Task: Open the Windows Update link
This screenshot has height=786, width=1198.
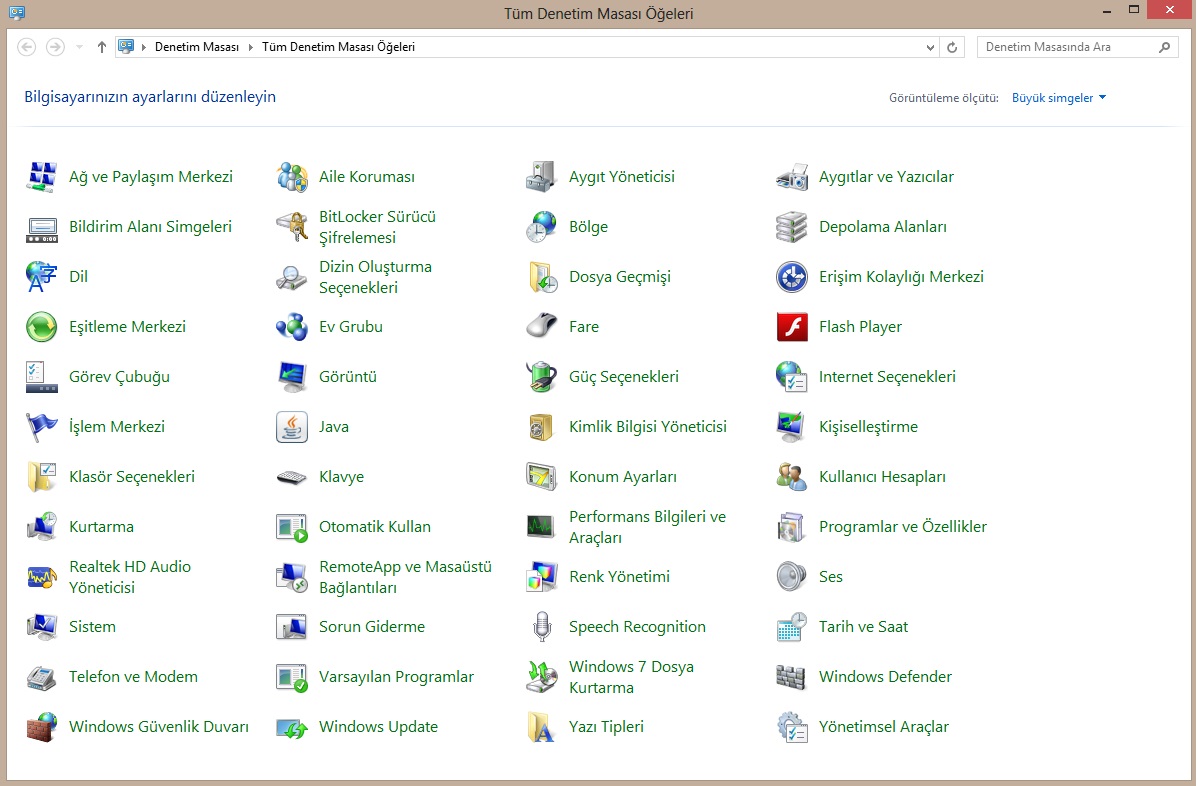Action: [378, 727]
